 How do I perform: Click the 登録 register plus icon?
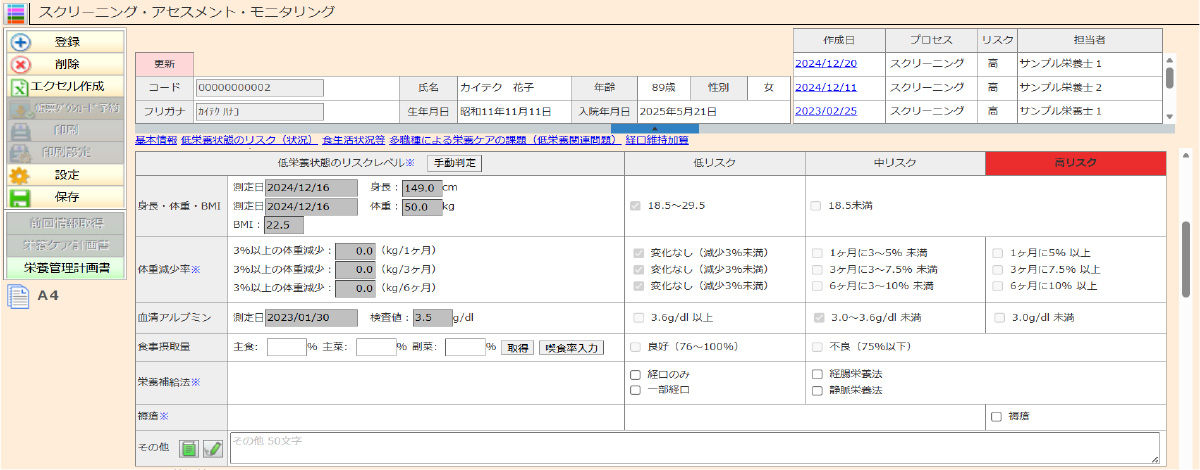[20, 42]
